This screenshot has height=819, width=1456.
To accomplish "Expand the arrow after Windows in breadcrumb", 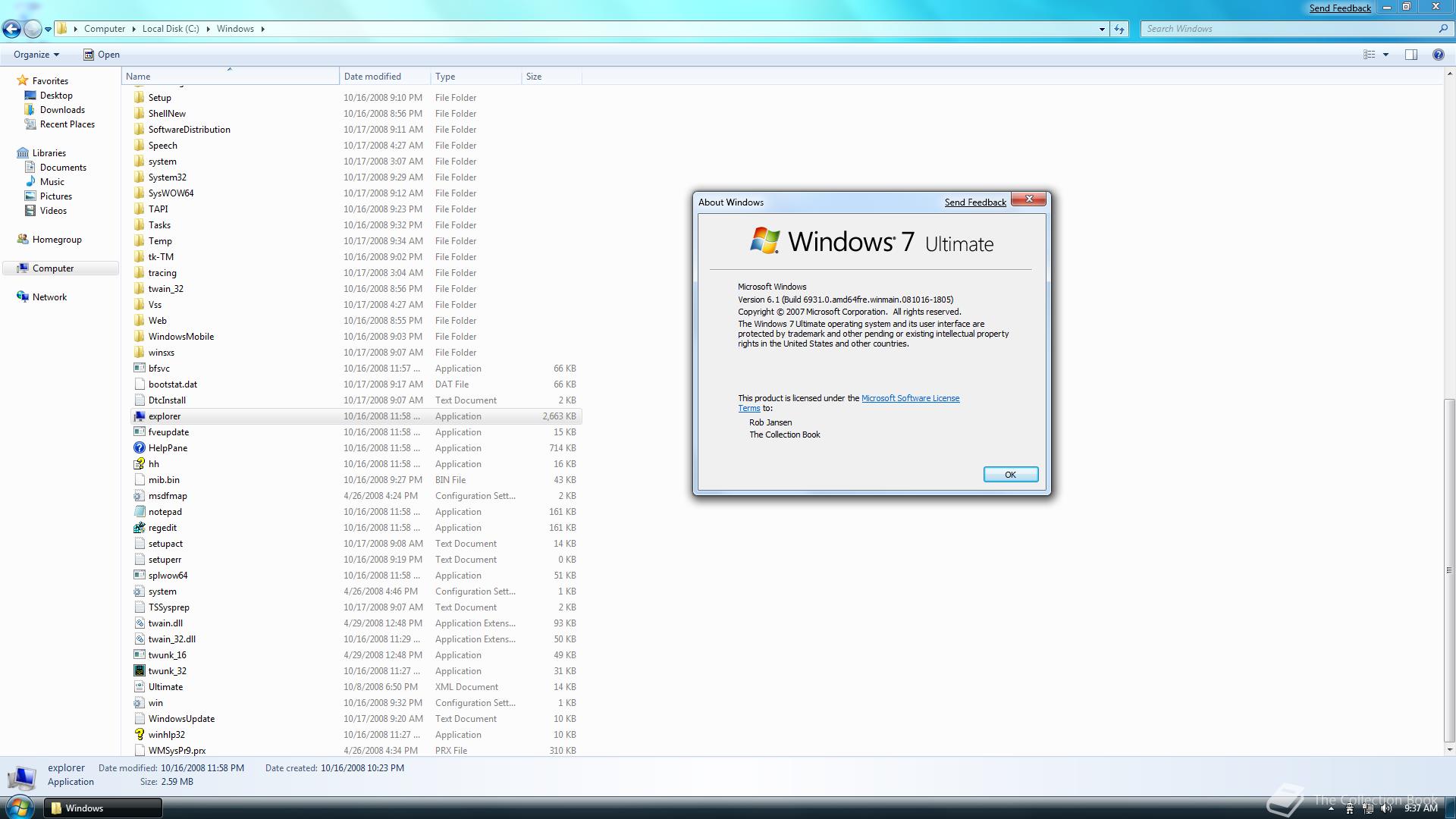I will point(263,29).
